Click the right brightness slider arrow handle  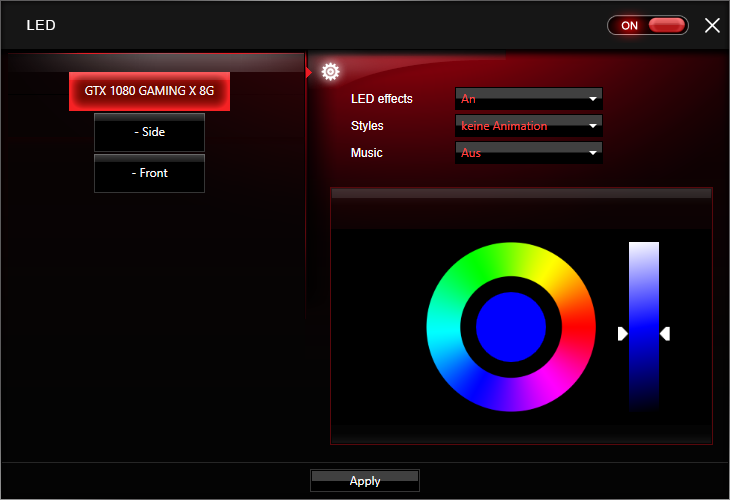(x=665, y=334)
